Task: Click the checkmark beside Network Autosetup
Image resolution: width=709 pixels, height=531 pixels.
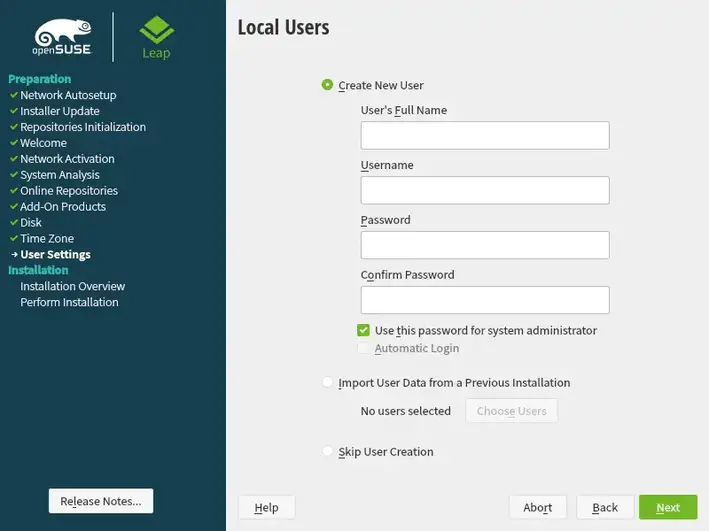Action: point(14,95)
